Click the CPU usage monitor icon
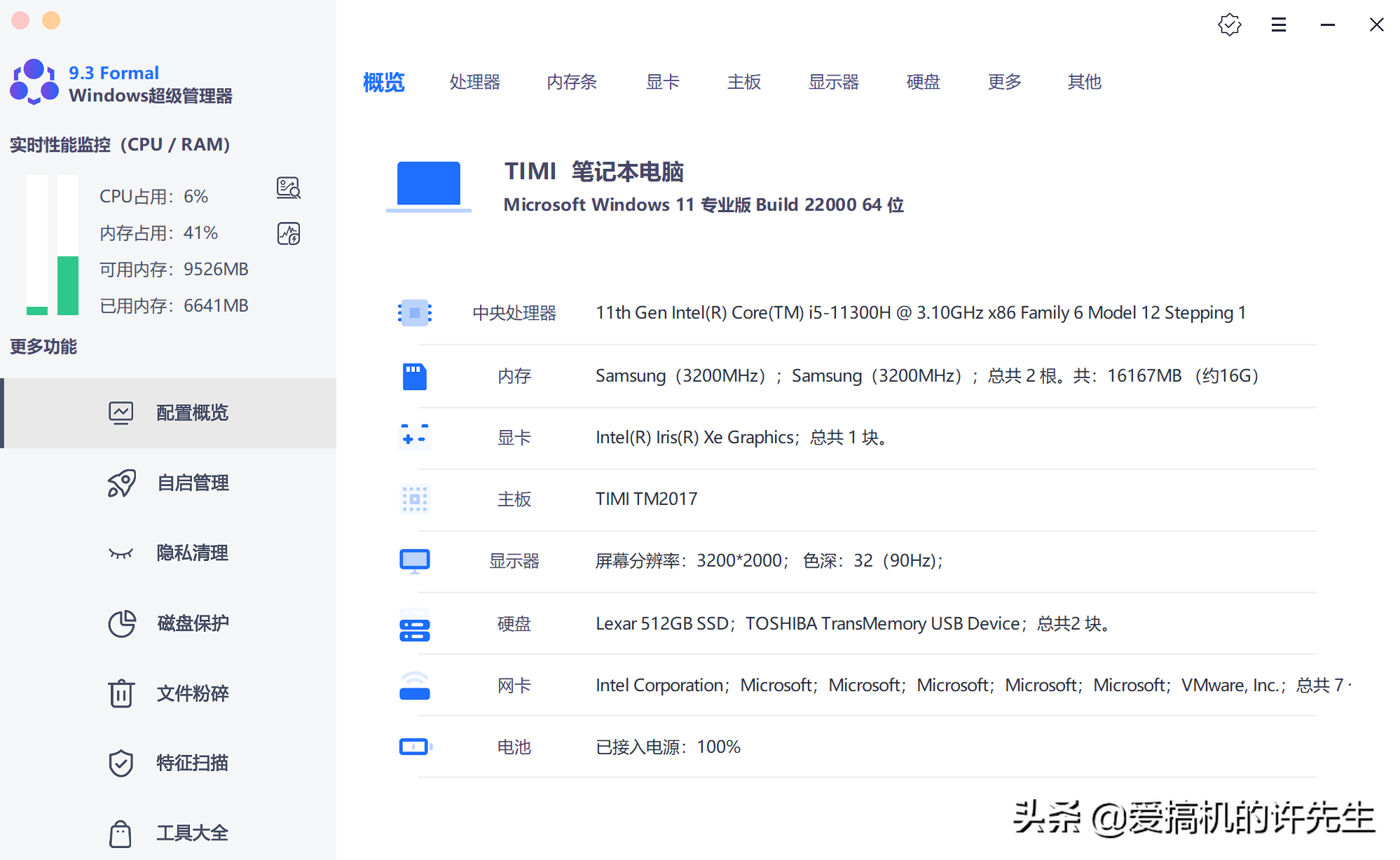Image resolution: width=1400 pixels, height=860 pixels. [288, 188]
